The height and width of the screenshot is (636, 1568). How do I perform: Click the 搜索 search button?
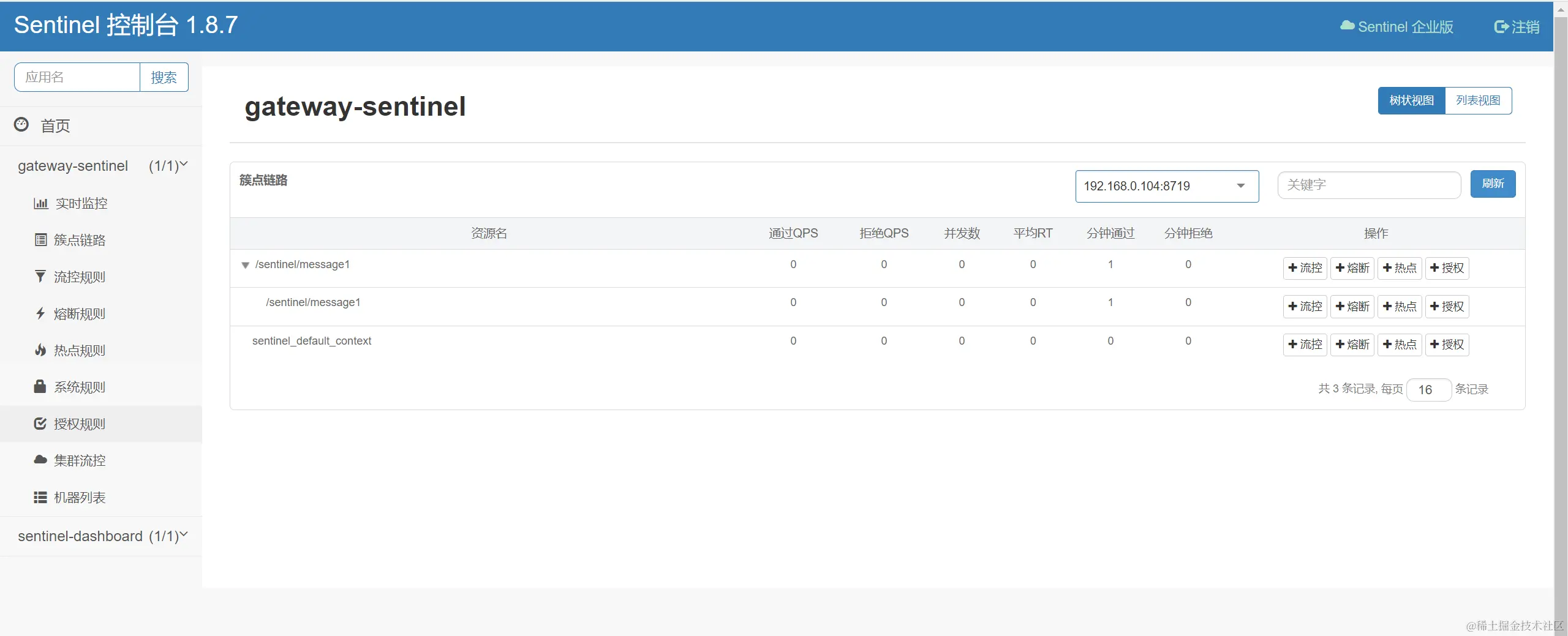point(164,77)
